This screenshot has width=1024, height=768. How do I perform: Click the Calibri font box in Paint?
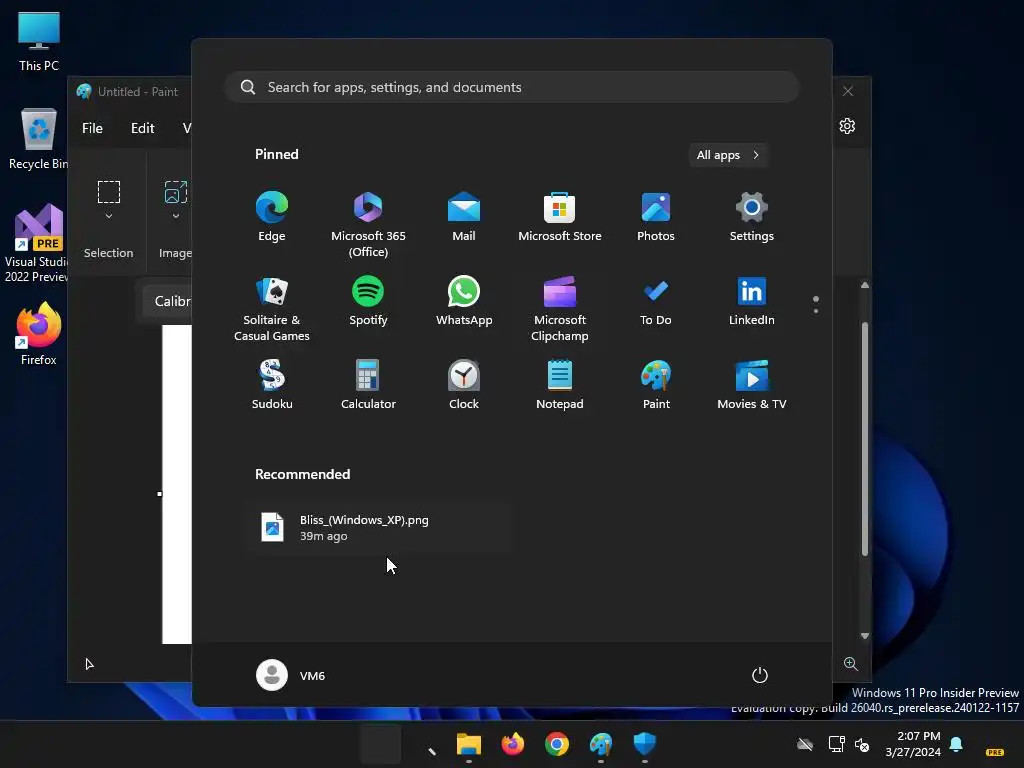168,301
